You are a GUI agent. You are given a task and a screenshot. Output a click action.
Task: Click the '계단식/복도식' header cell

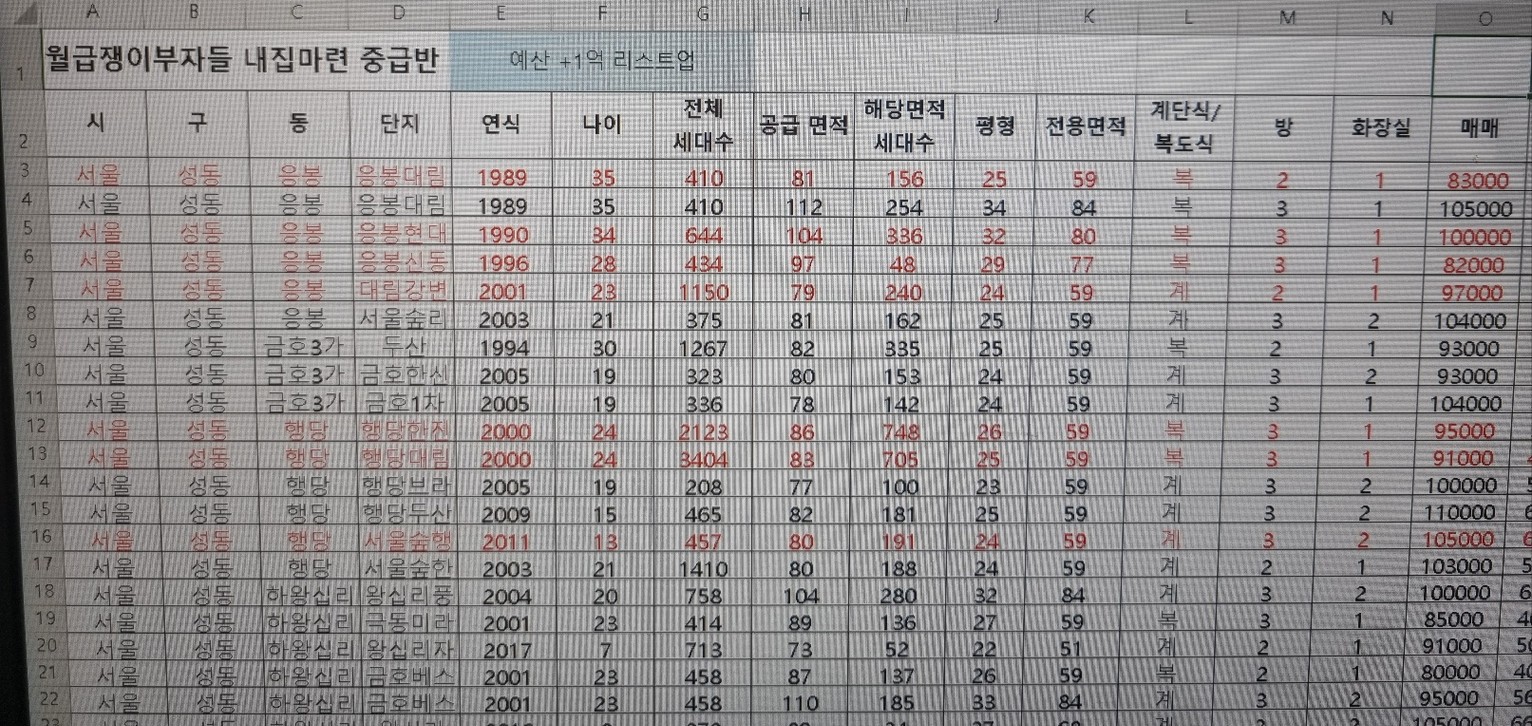click(x=1187, y=128)
